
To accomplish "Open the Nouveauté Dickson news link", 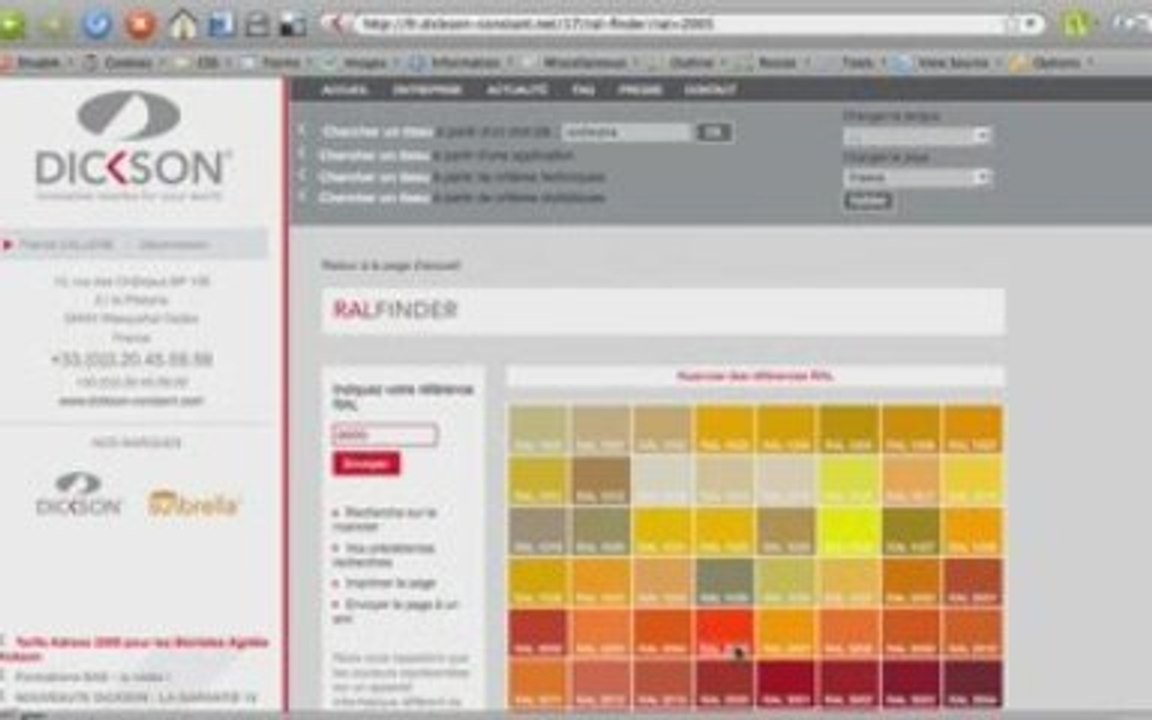I will click(x=135, y=697).
